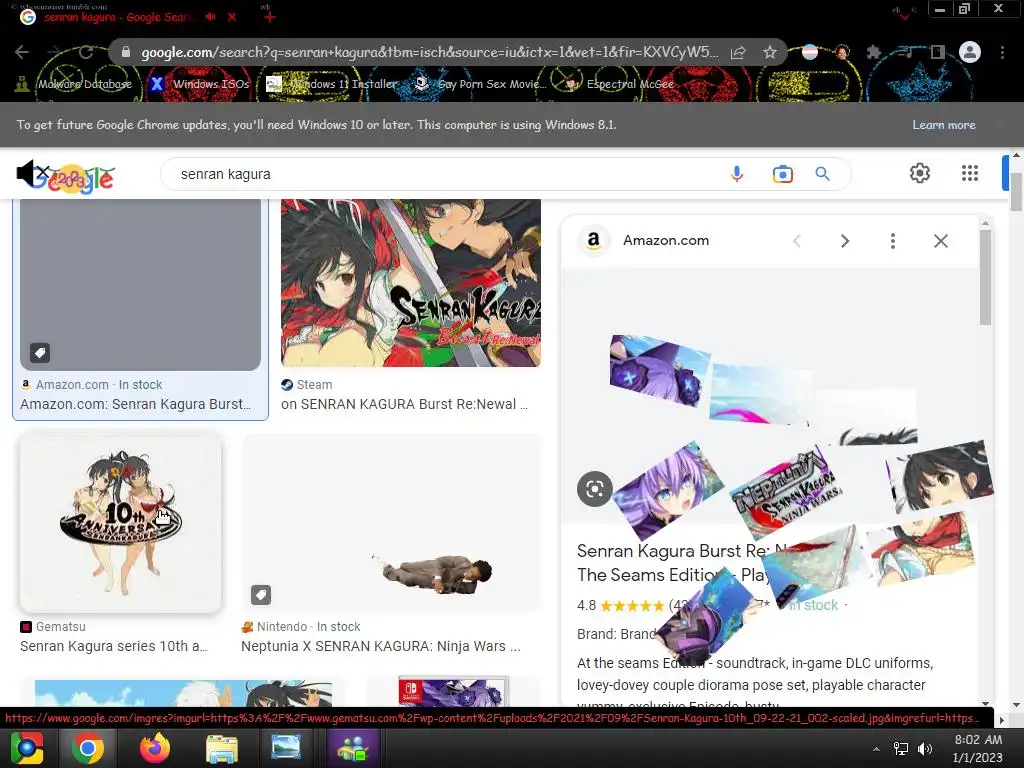Click the product tag icon on Amazon thumbnail

pyautogui.click(x=40, y=353)
